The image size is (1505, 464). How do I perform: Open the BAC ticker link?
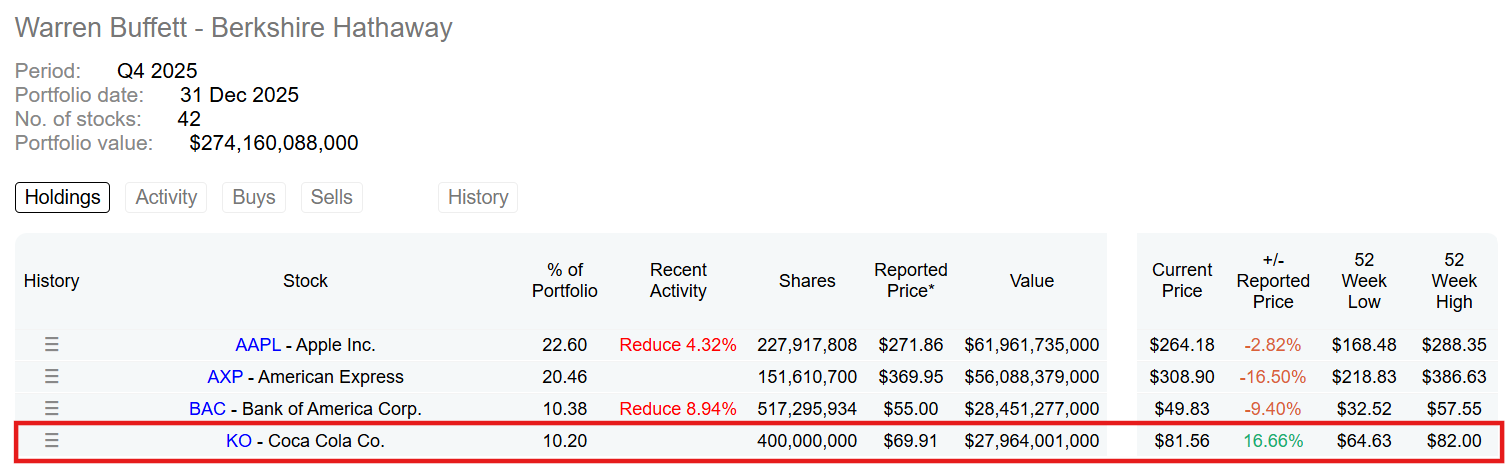[207, 409]
